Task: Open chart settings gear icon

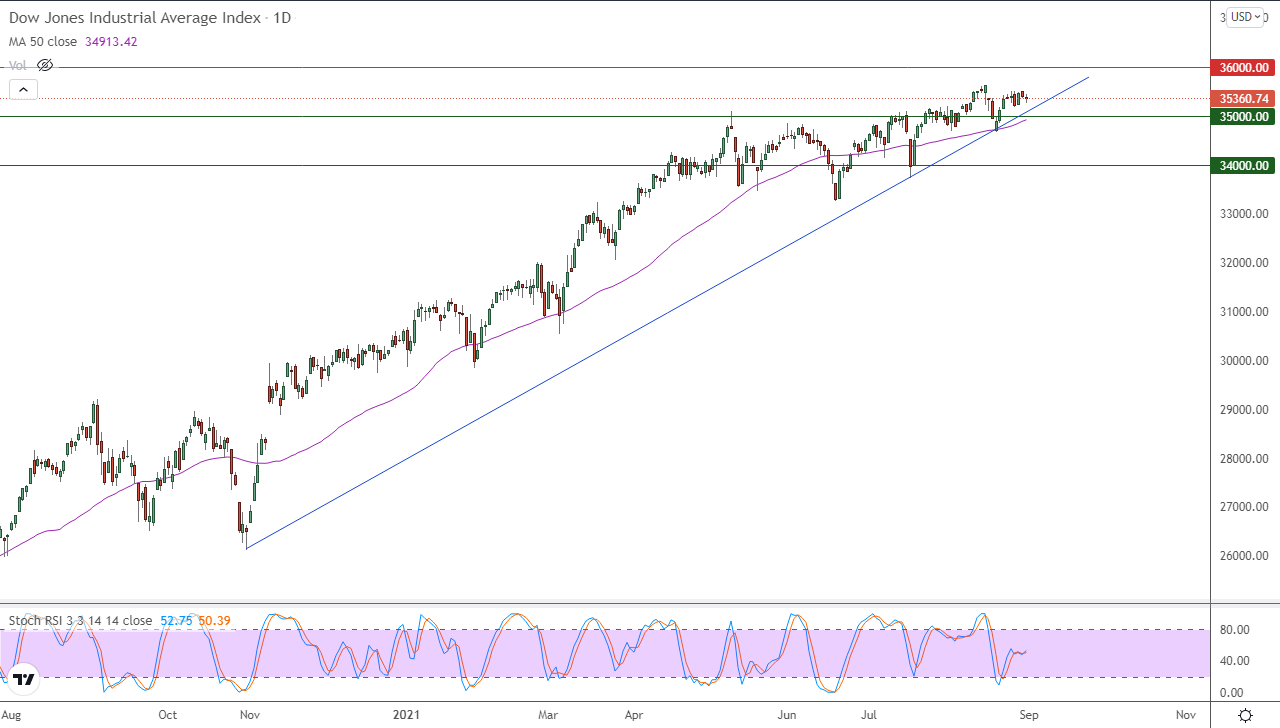Action: click(1245, 715)
